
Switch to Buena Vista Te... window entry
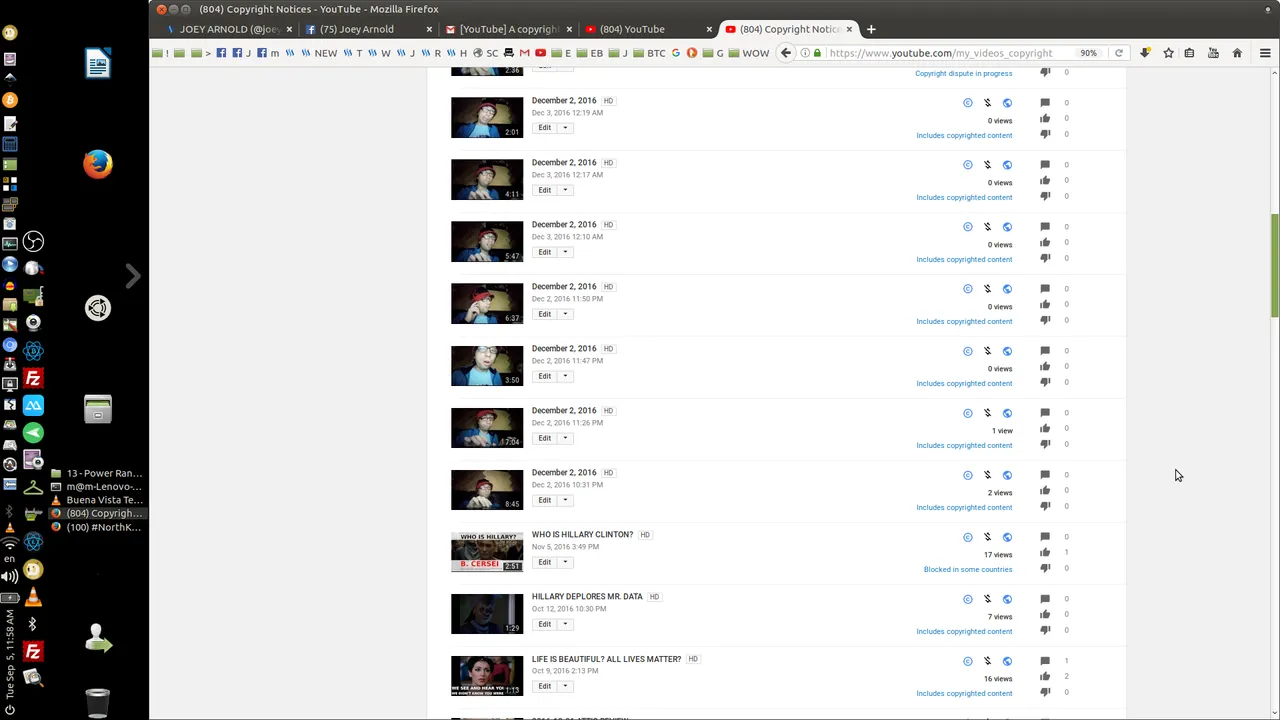[x=97, y=500]
